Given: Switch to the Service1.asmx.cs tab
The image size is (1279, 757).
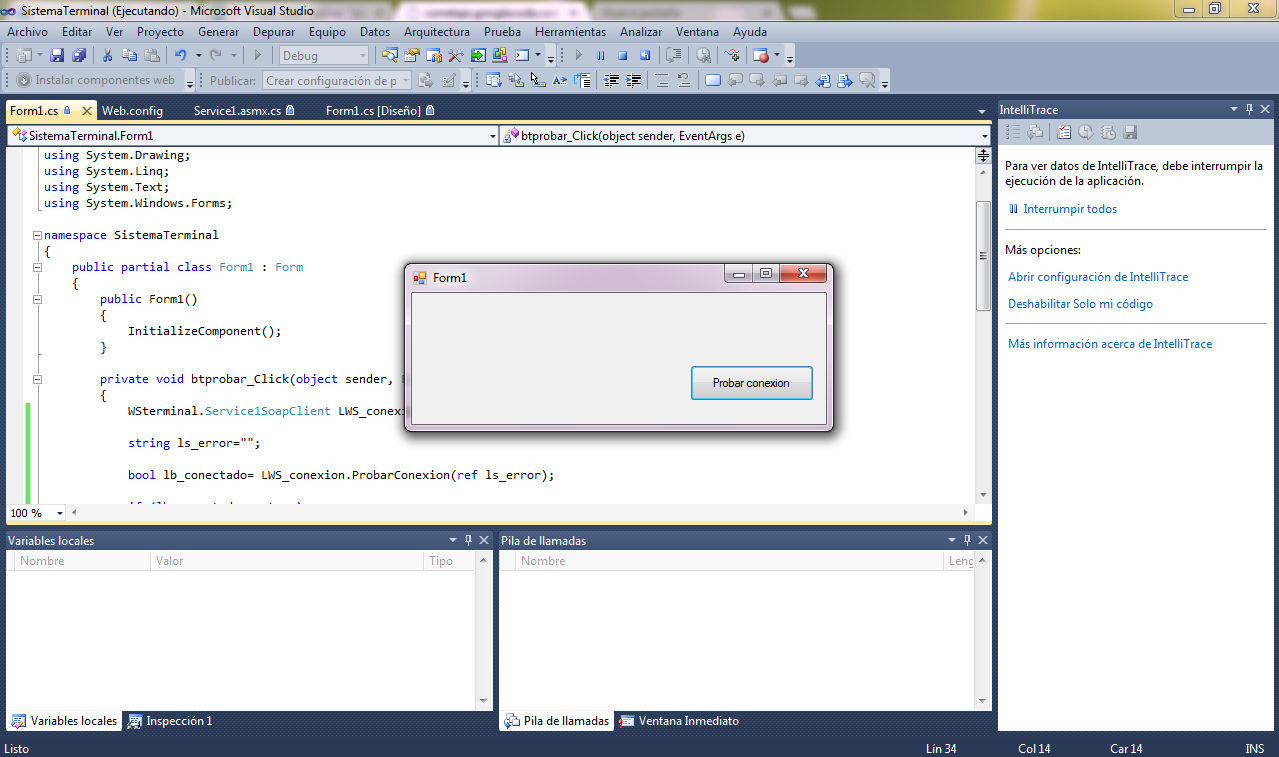Looking at the screenshot, I should [244, 111].
